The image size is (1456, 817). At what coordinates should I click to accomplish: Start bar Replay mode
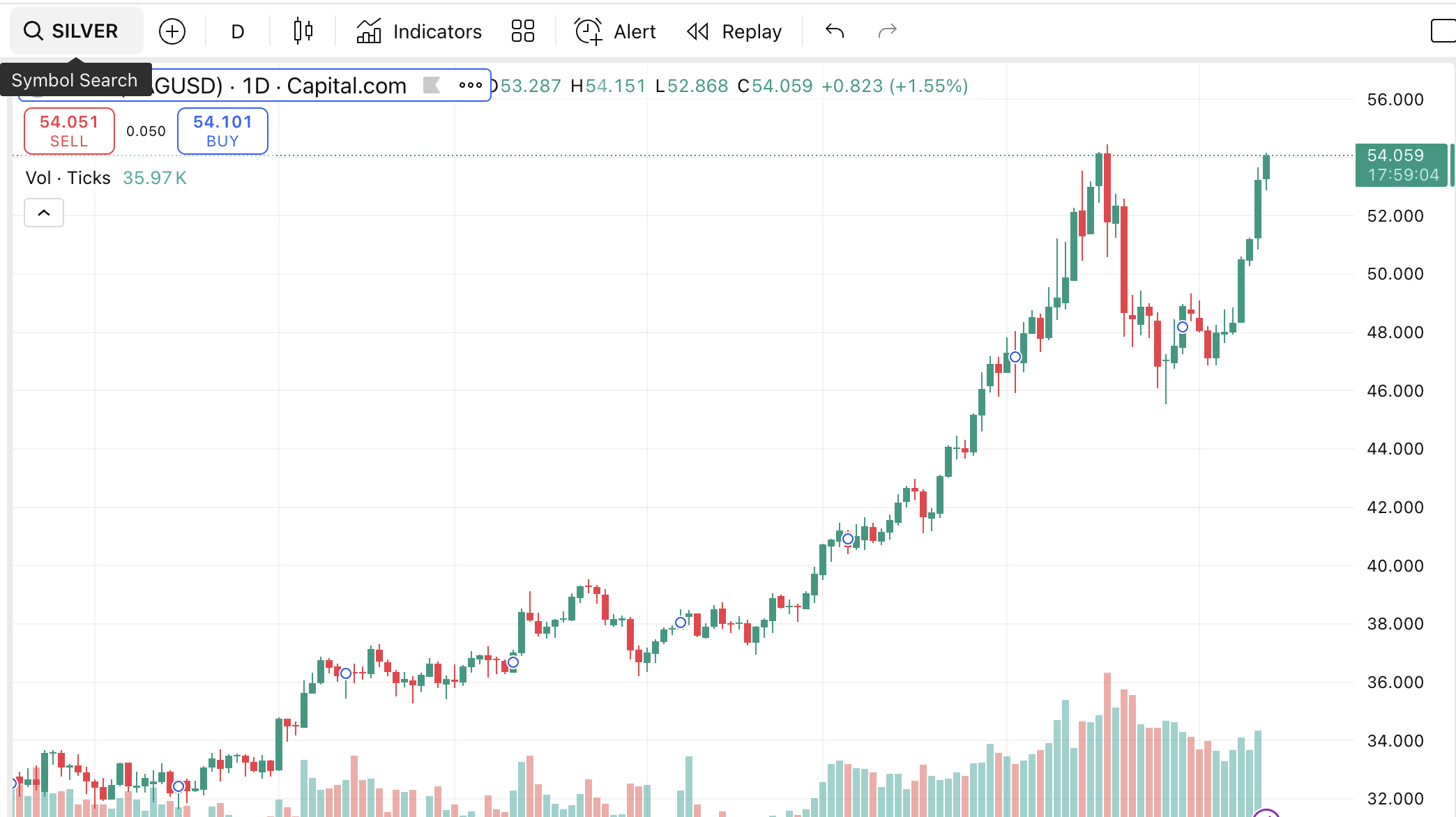[x=734, y=31]
